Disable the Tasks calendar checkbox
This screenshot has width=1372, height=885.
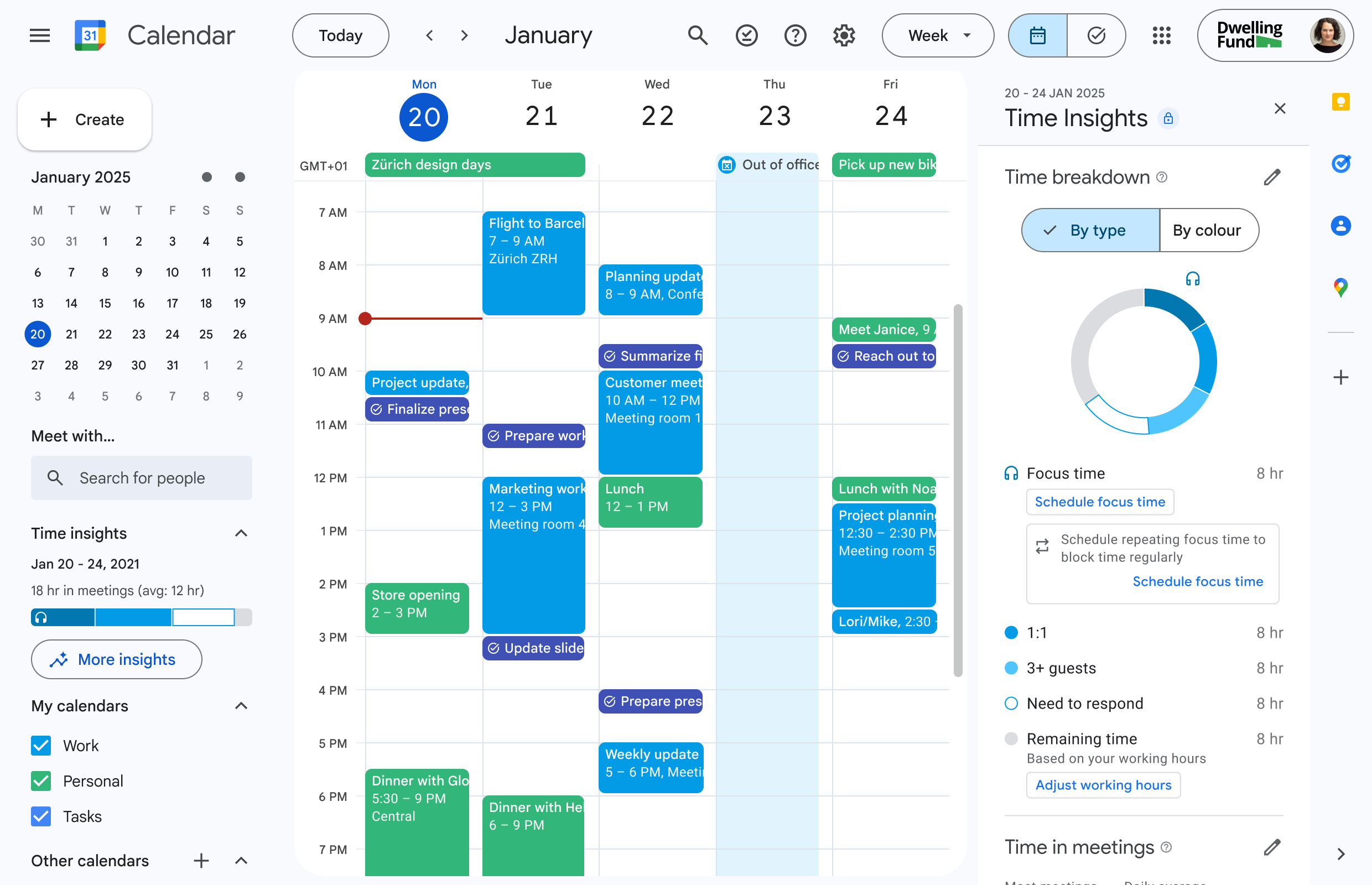[40, 816]
